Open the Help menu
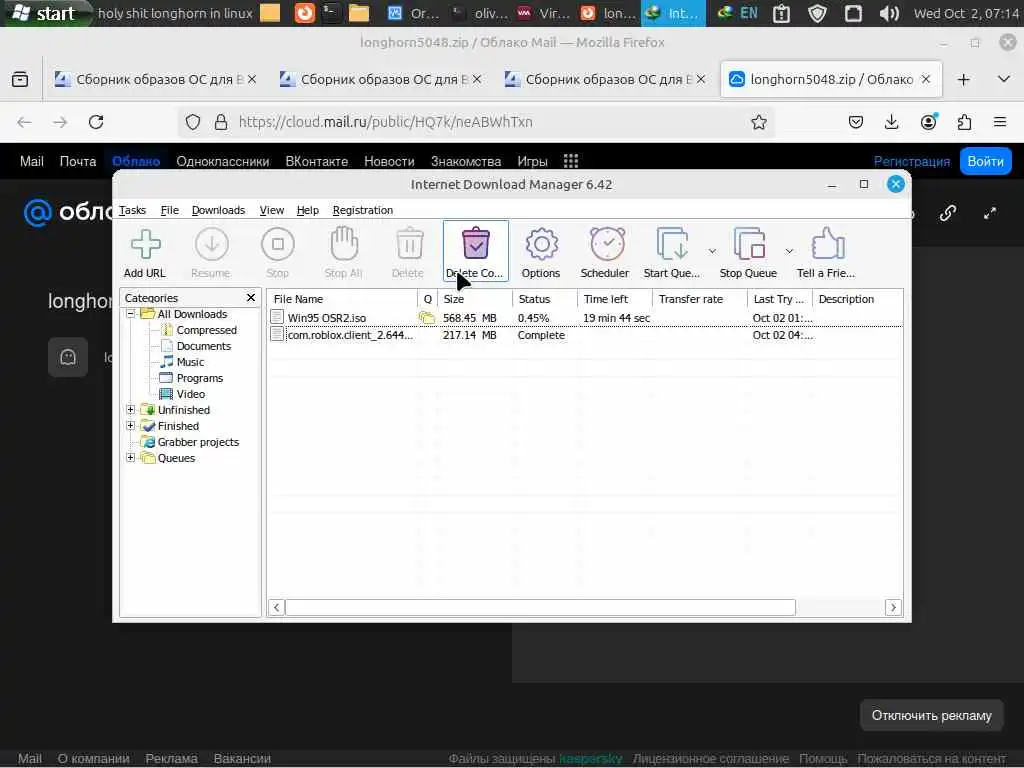1024x768 pixels. coord(308,210)
